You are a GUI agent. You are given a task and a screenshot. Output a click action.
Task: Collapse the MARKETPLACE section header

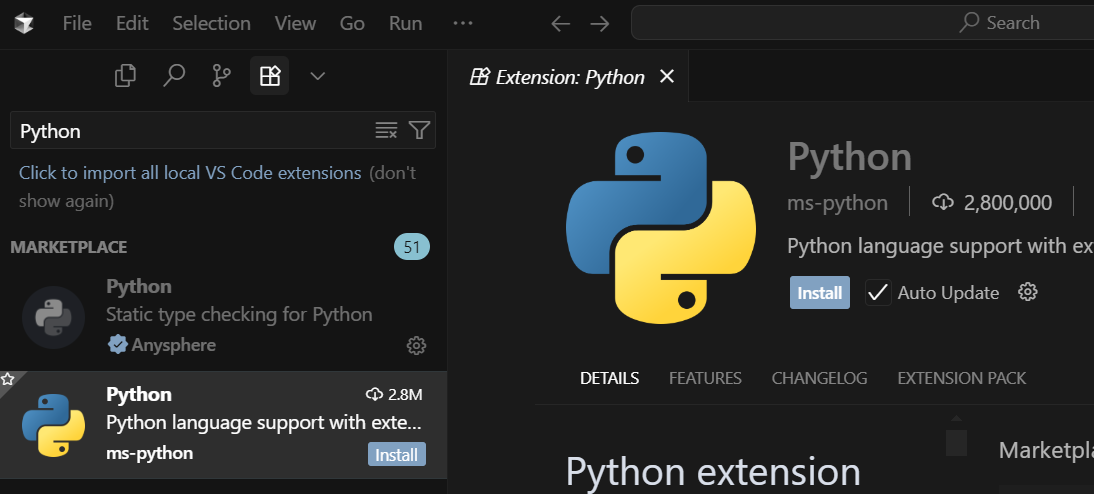click(x=68, y=247)
